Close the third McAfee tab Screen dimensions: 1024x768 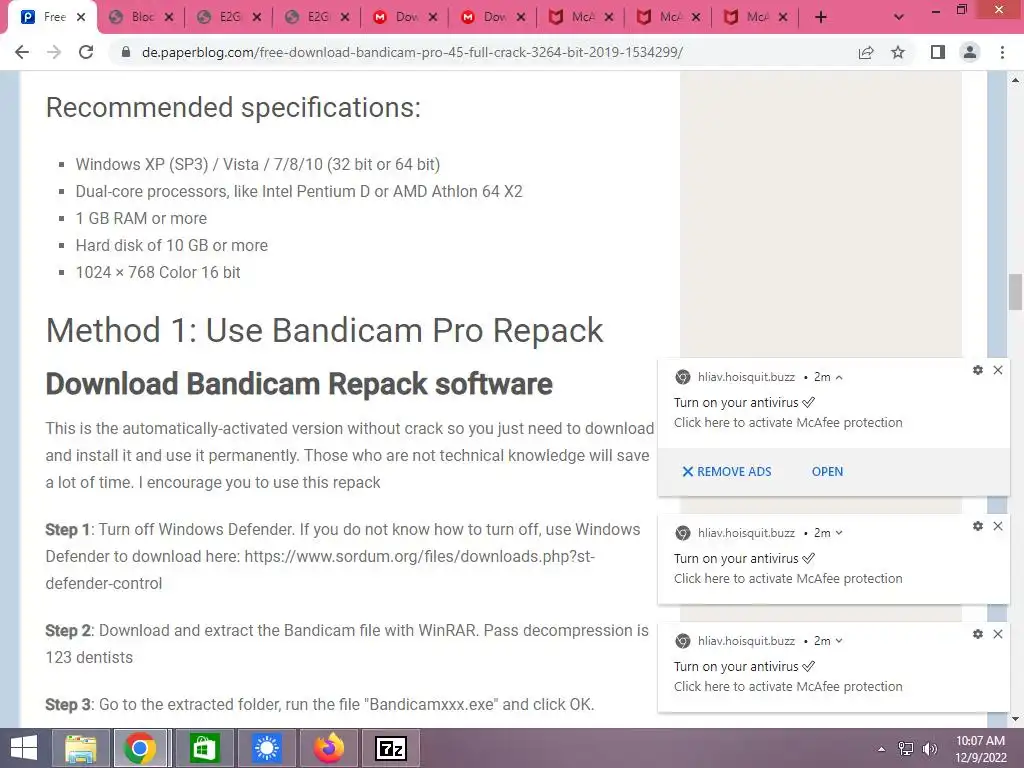click(783, 17)
